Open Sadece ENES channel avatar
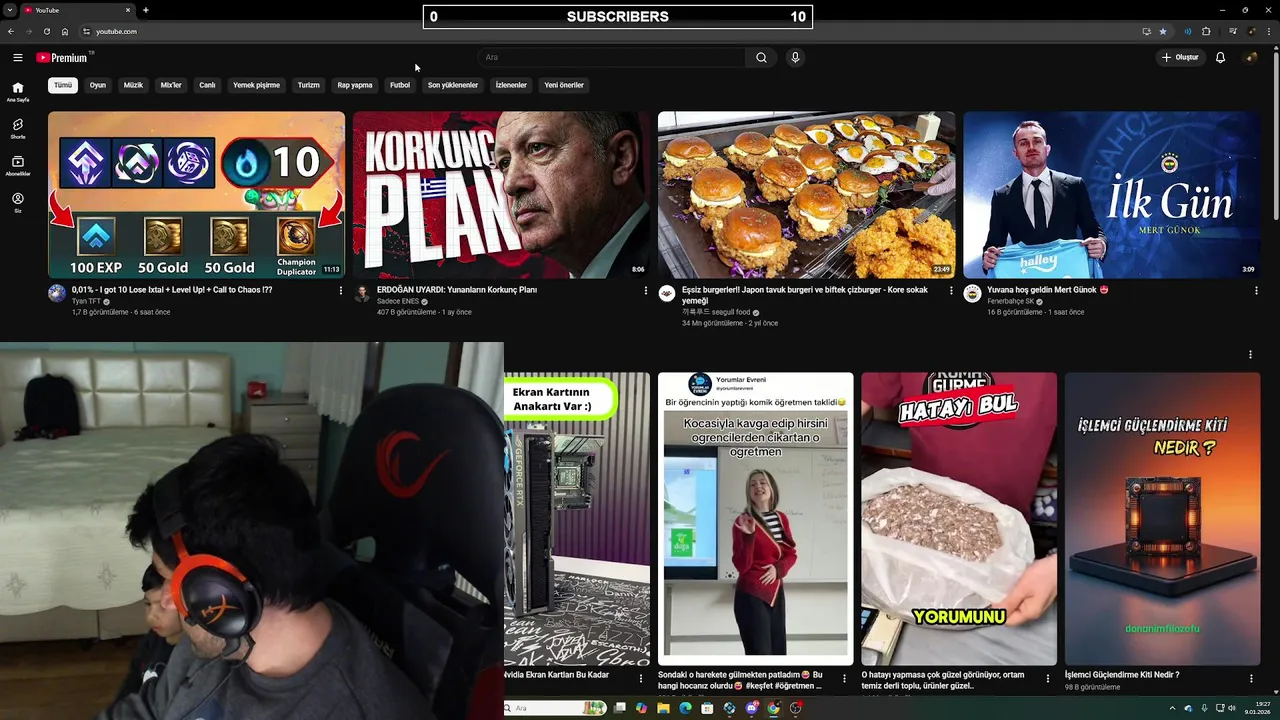Viewport: 1280px width, 720px height. tap(362, 293)
